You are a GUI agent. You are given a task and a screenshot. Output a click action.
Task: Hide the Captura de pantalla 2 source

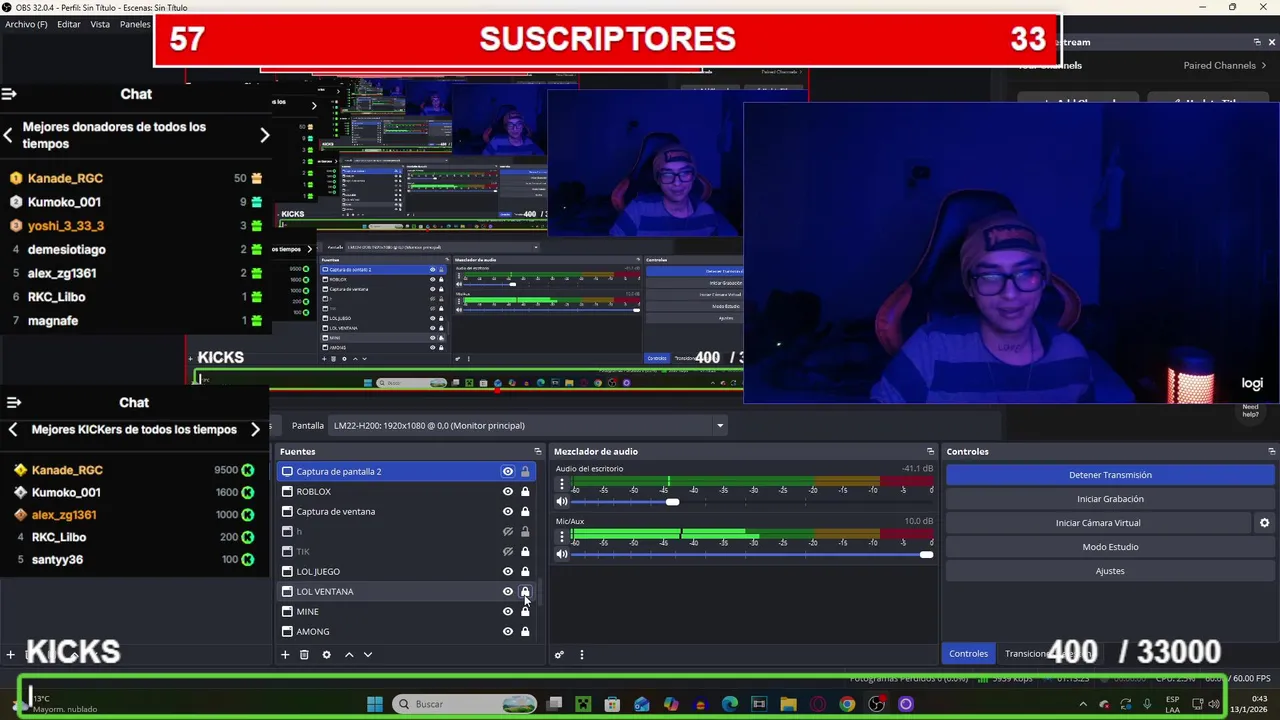coord(507,472)
